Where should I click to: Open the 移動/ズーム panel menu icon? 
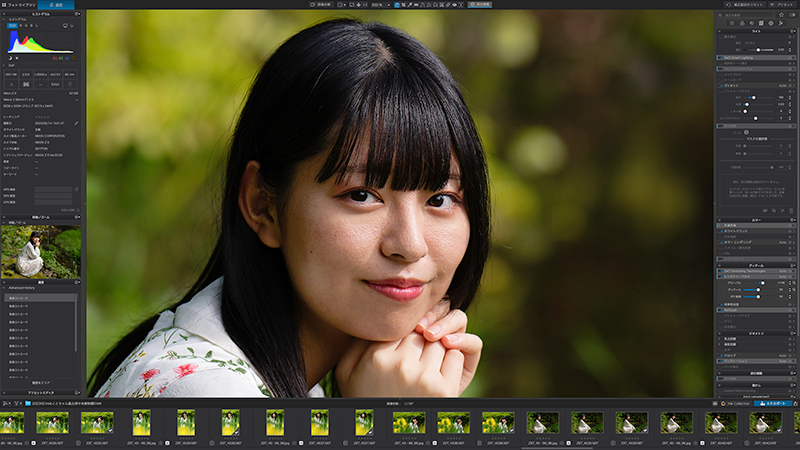click(x=78, y=217)
